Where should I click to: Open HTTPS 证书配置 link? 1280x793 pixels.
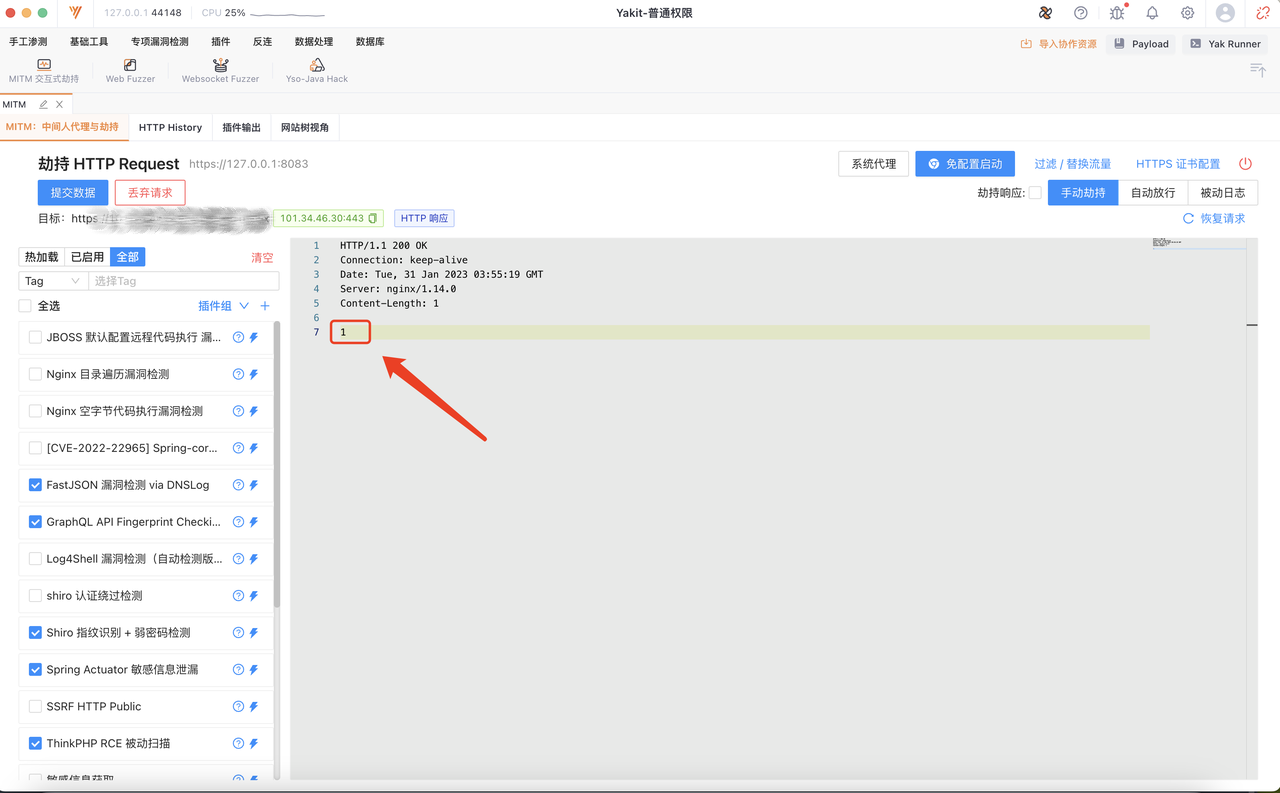pos(1178,164)
